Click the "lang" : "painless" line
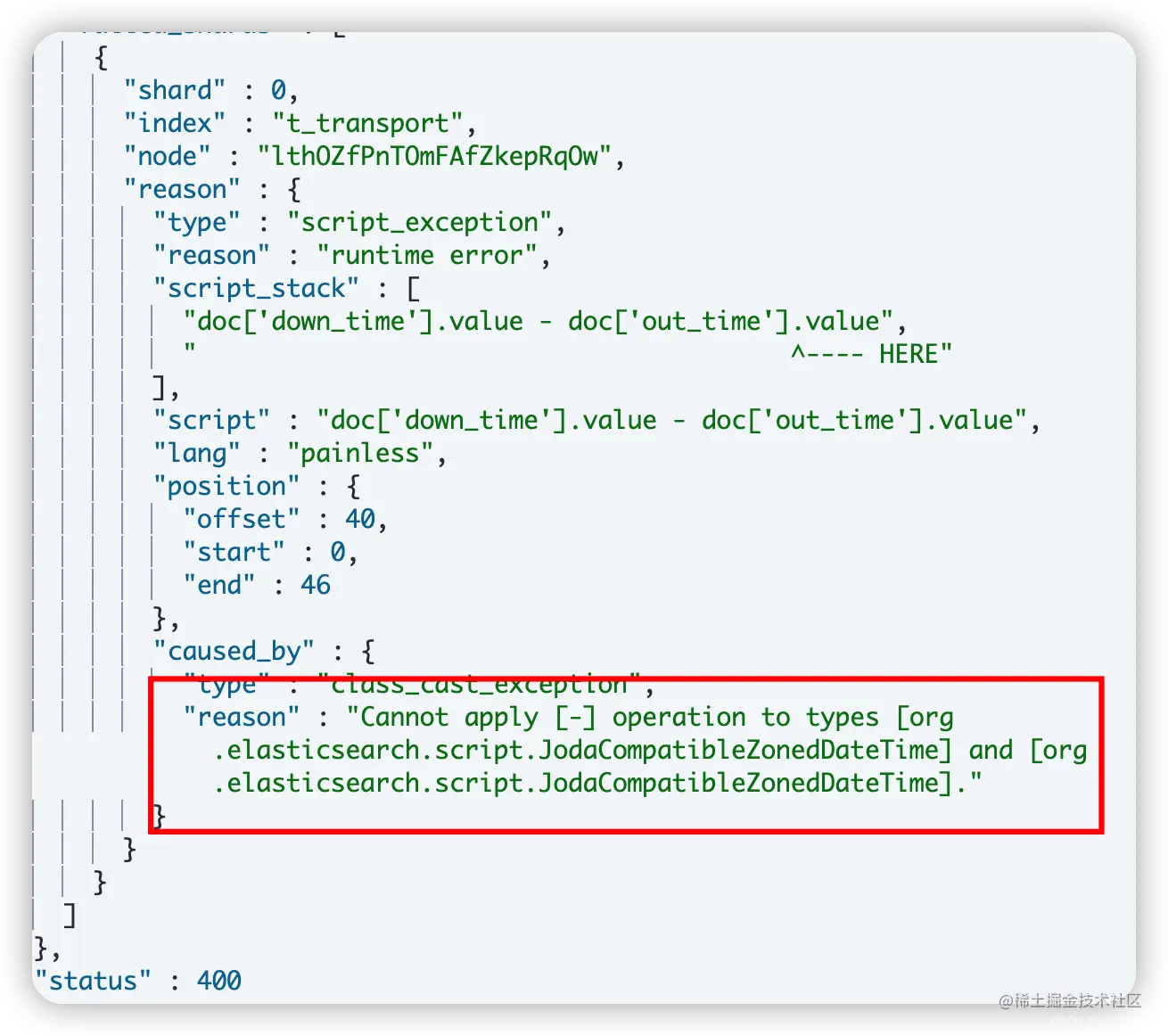This screenshot has height=1036, width=1168. click(300, 453)
